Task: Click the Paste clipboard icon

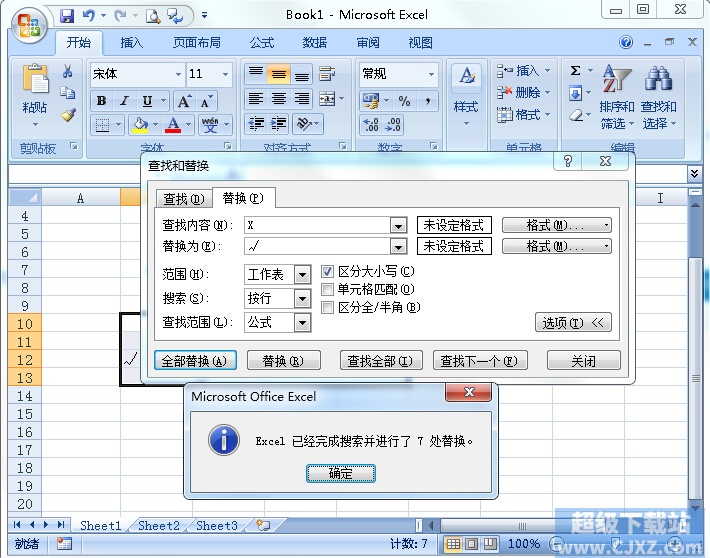Action: (35, 80)
